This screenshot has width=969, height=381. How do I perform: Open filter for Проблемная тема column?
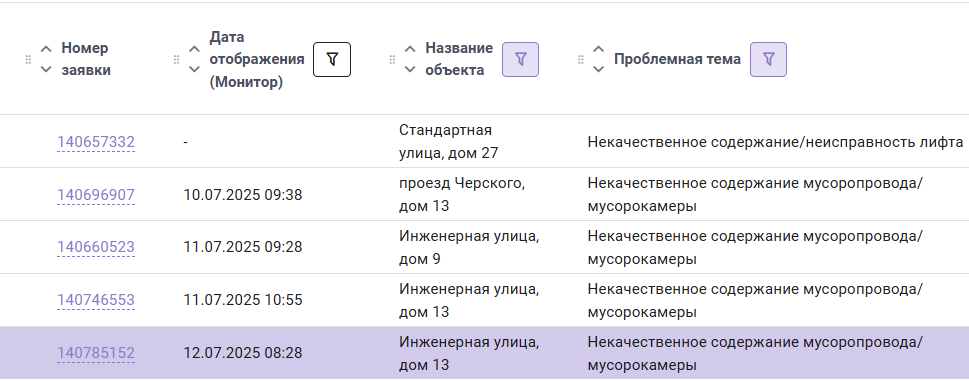coord(768,59)
